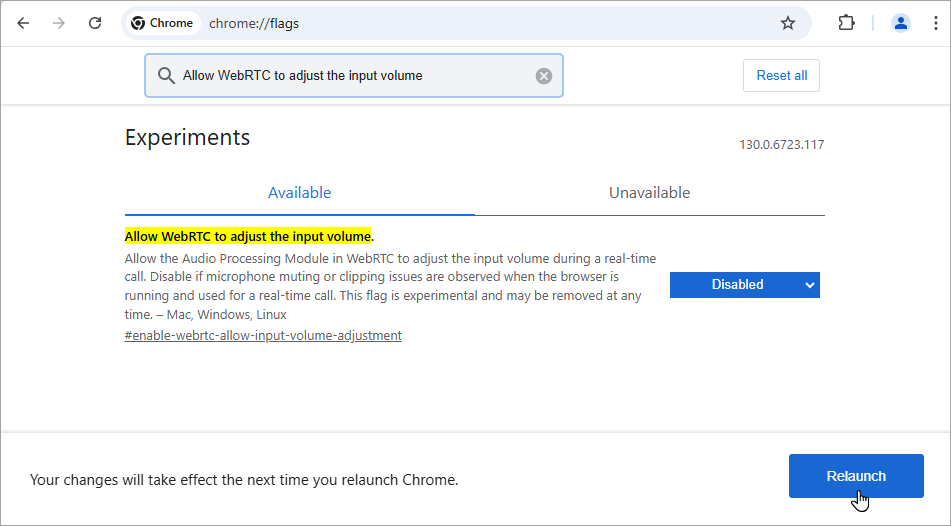Bookmark this page with the star icon
951x526 pixels.
(787, 23)
